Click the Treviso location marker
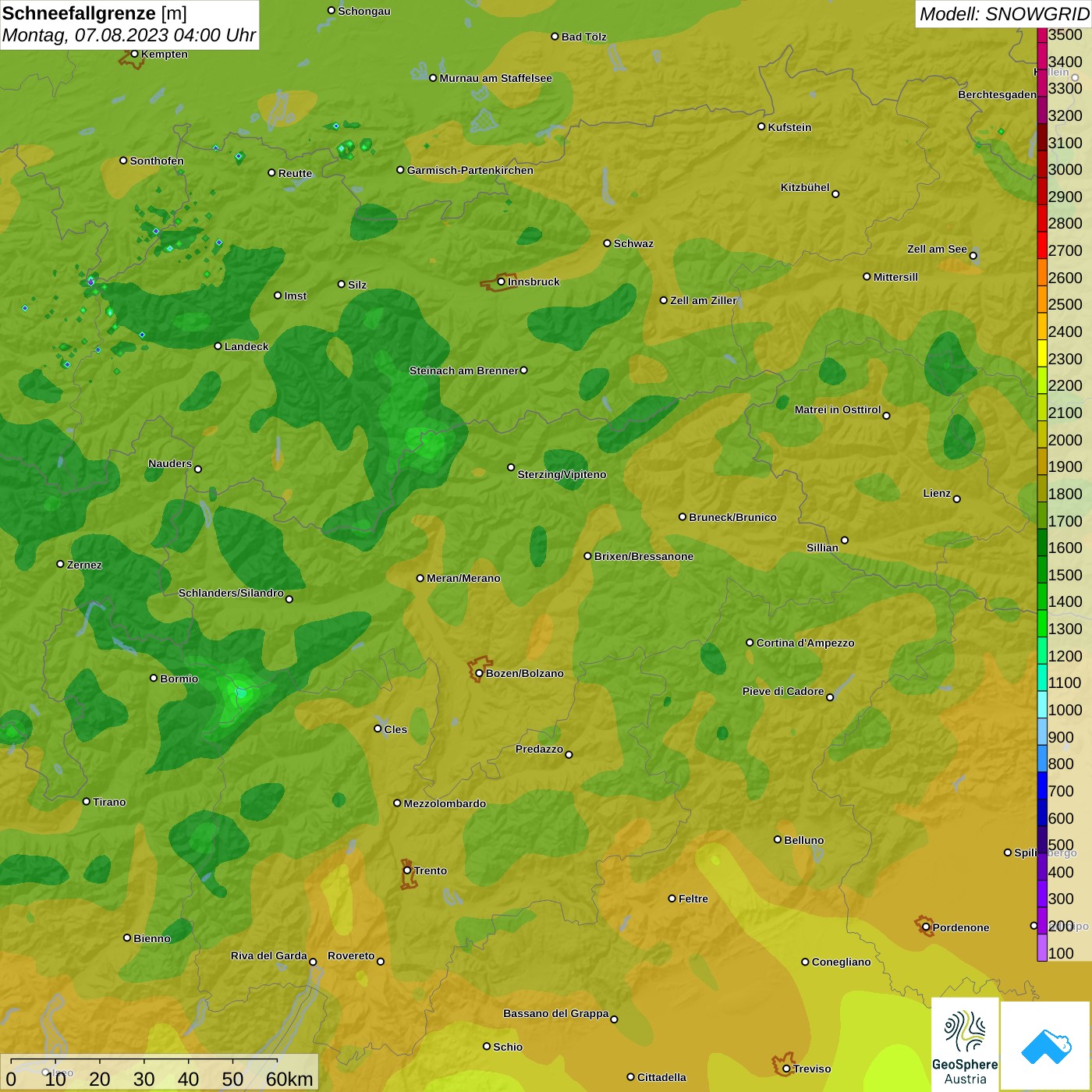Image resolution: width=1092 pixels, height=1092 pixels. pos(786,1069)
